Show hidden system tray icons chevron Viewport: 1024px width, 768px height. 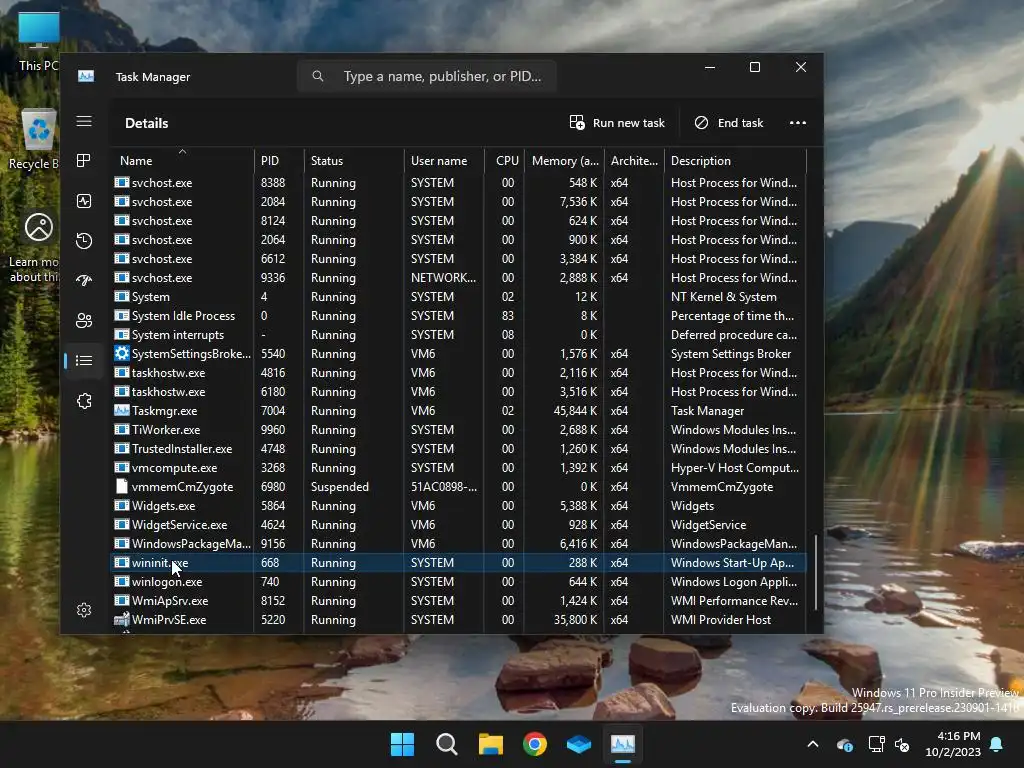click(x=812, y=744)
